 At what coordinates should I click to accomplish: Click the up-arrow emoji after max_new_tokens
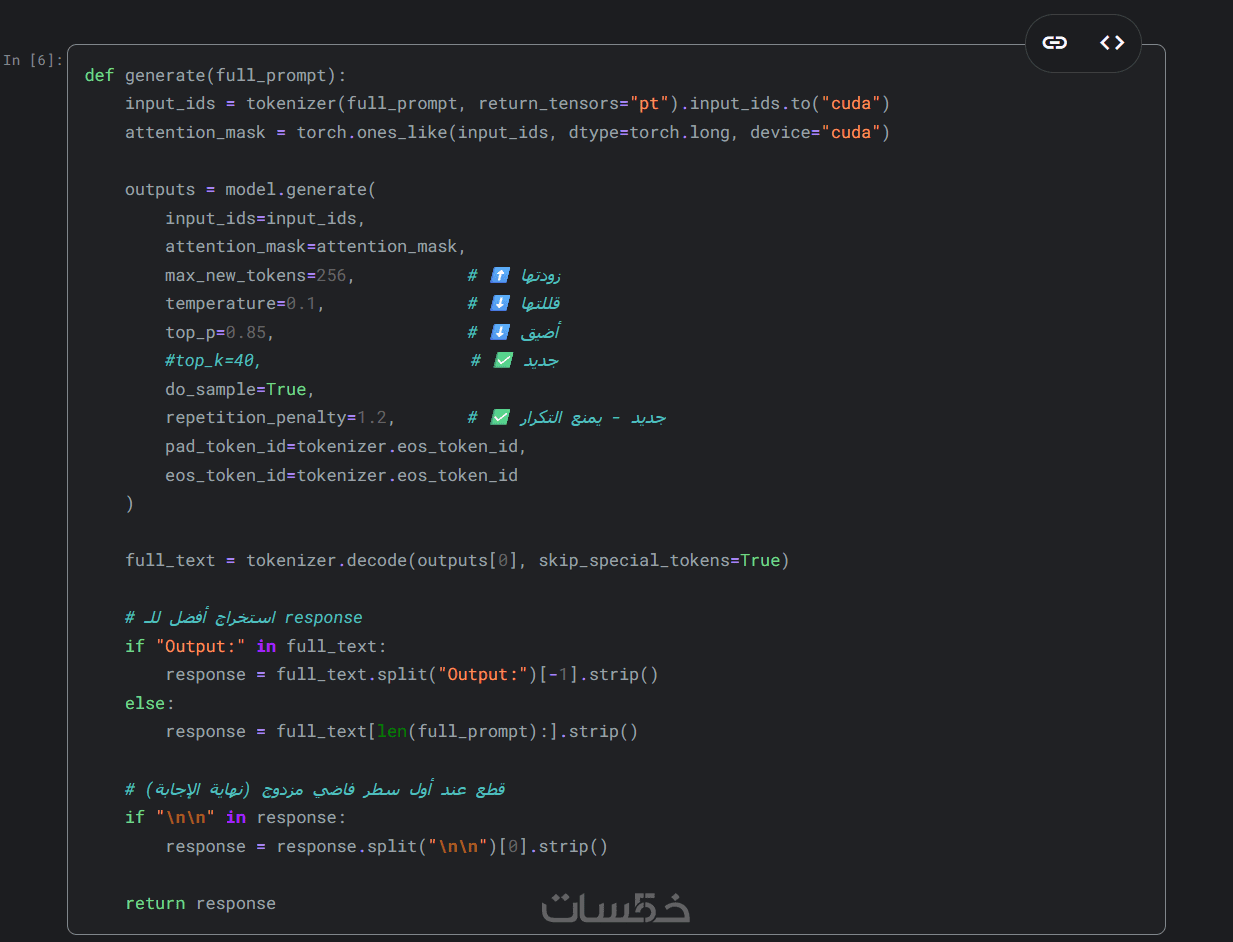coord(499,275)
